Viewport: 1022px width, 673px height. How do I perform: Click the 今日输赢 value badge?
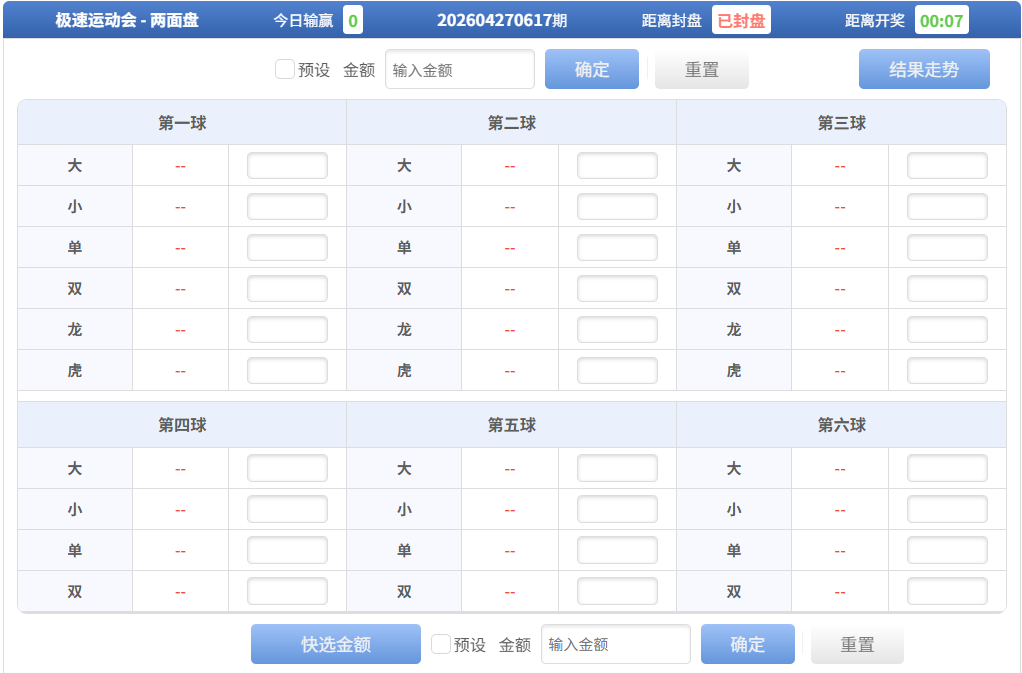(x=353, y=21)
